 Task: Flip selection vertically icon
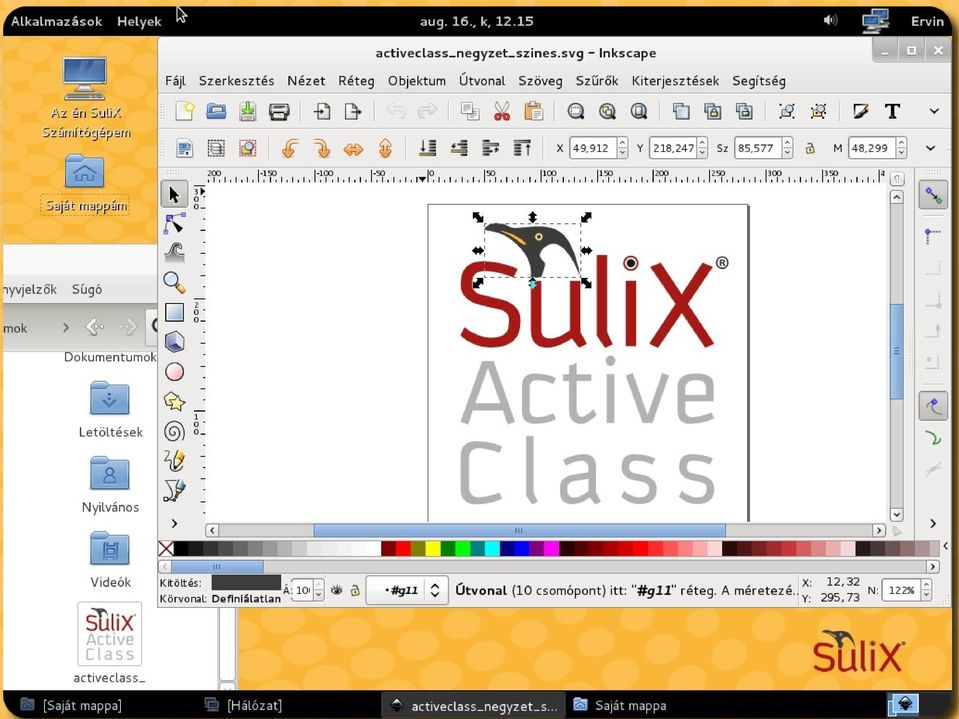pos(385,148)
